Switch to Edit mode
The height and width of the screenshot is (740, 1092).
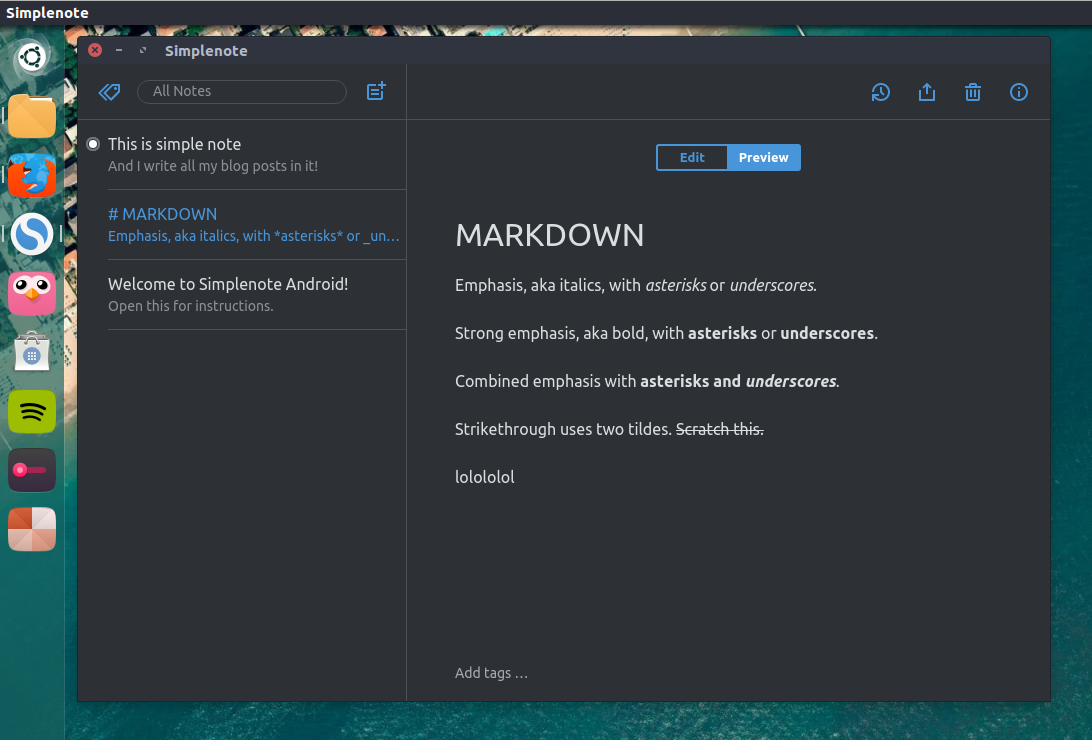click(x=692, y=157)
